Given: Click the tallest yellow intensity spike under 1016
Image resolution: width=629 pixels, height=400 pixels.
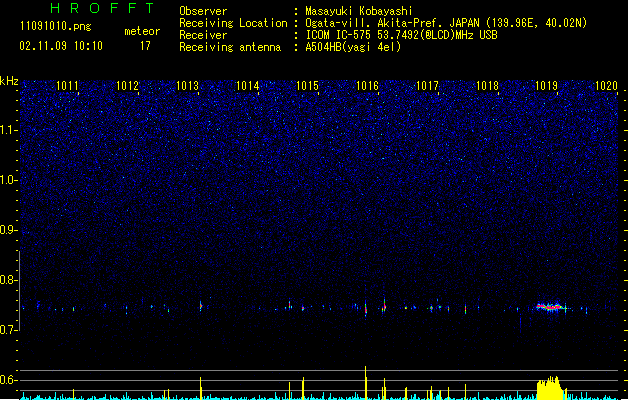Looking at the screenshot, I should click(x=365, y=383).
